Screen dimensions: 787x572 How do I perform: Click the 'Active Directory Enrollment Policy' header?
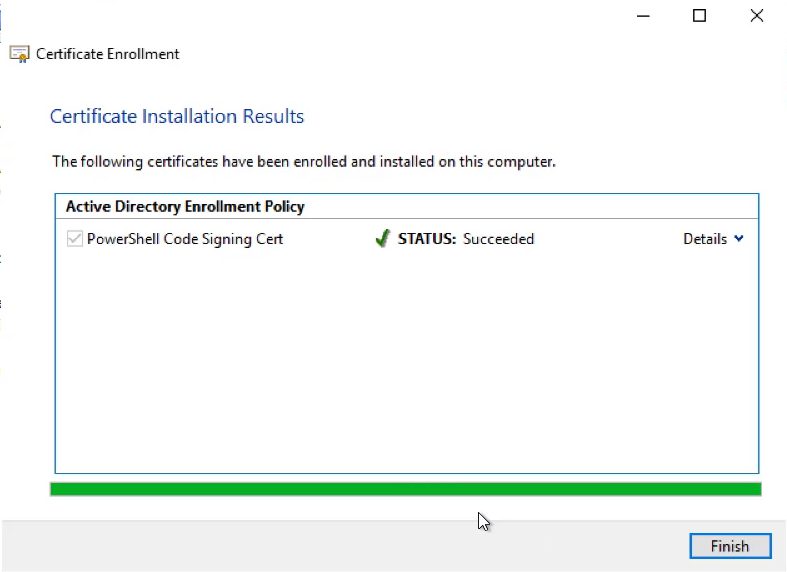[x=185, y=206]
